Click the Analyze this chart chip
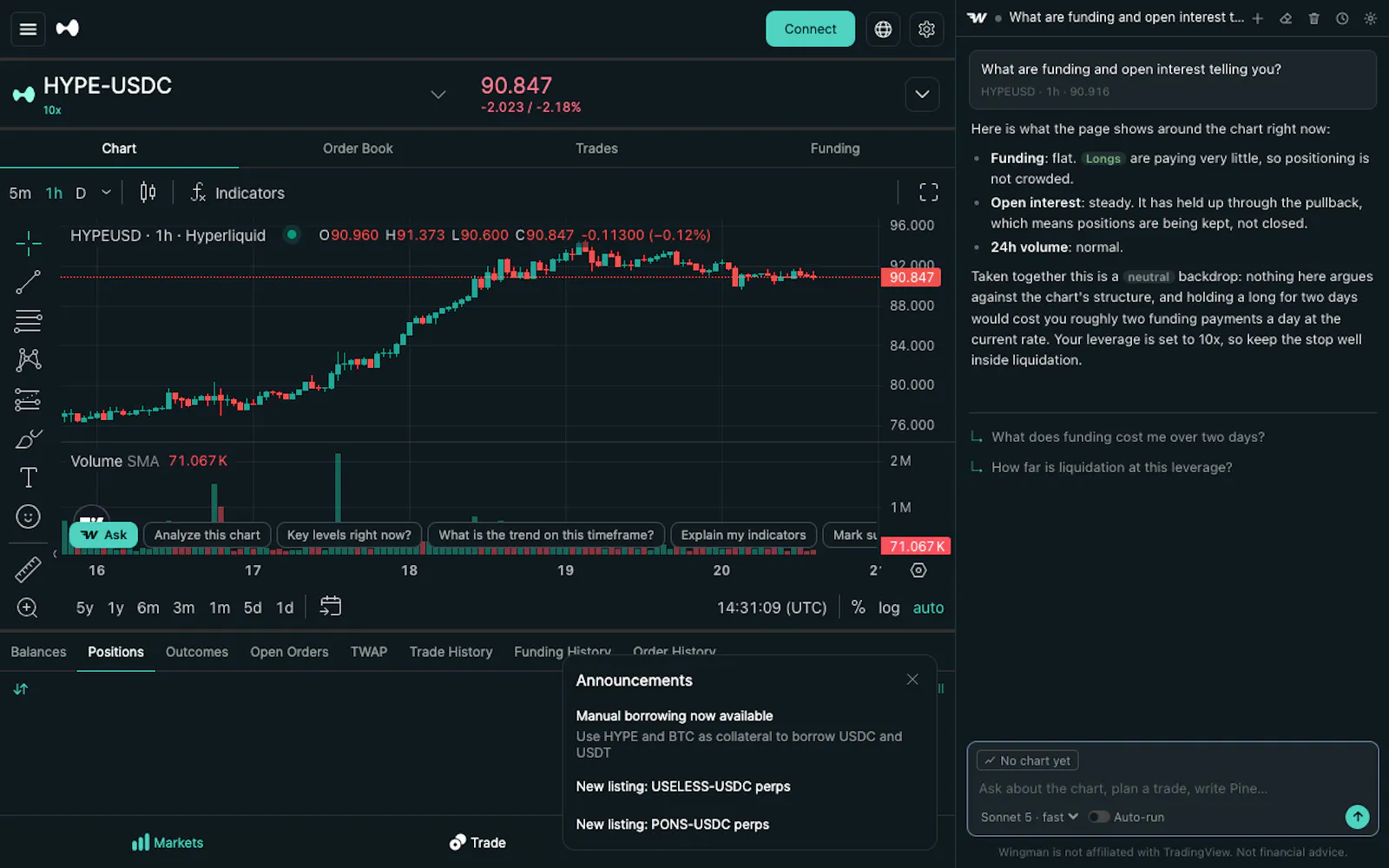The height and width of the screenshot is (868, 1389). point(207,535)
